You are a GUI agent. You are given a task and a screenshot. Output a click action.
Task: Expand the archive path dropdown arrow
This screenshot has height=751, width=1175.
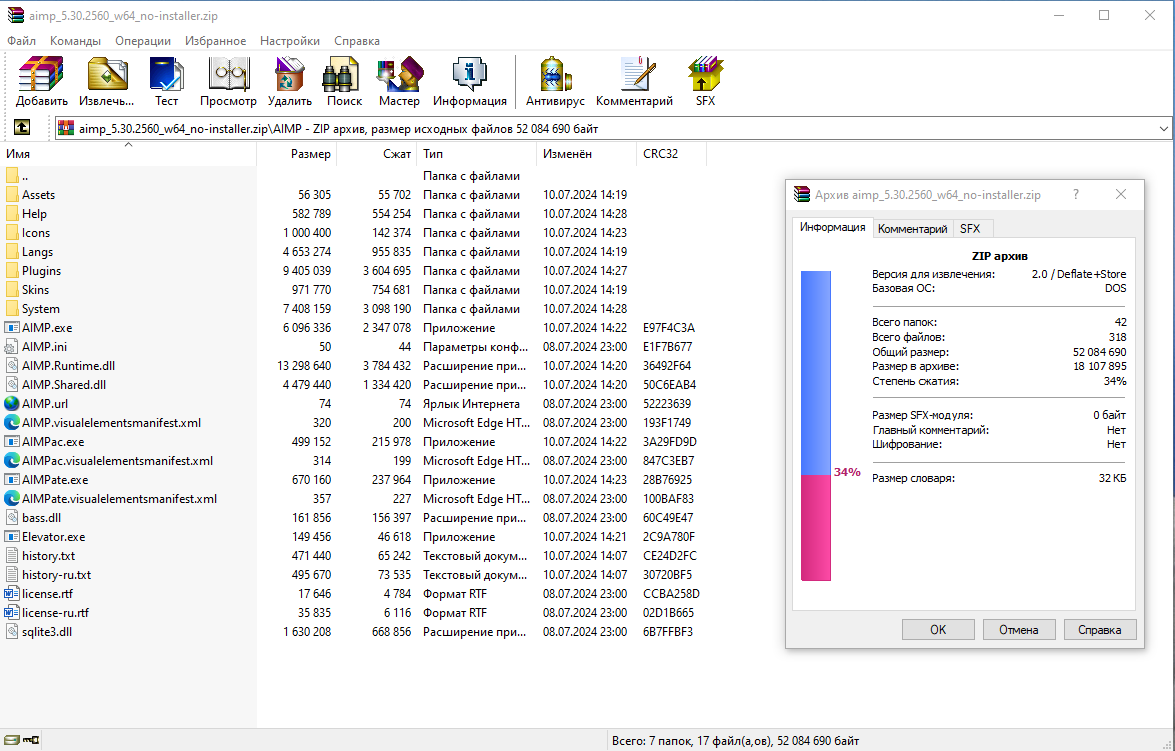pos(1163,128)
